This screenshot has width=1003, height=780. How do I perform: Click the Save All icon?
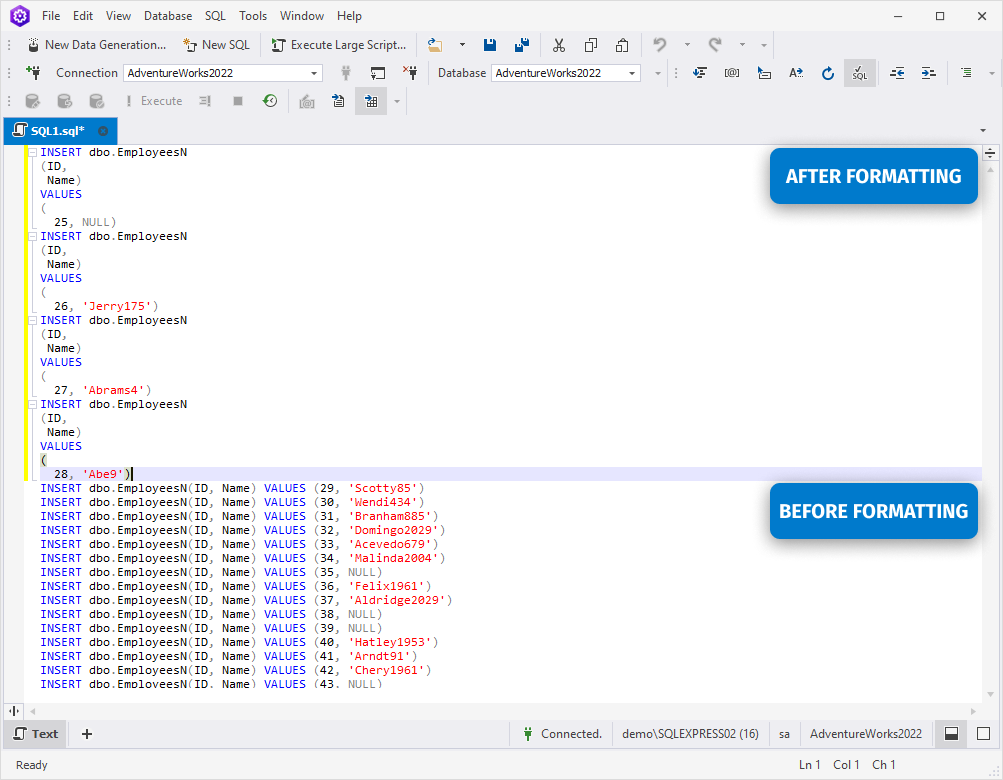522,45
